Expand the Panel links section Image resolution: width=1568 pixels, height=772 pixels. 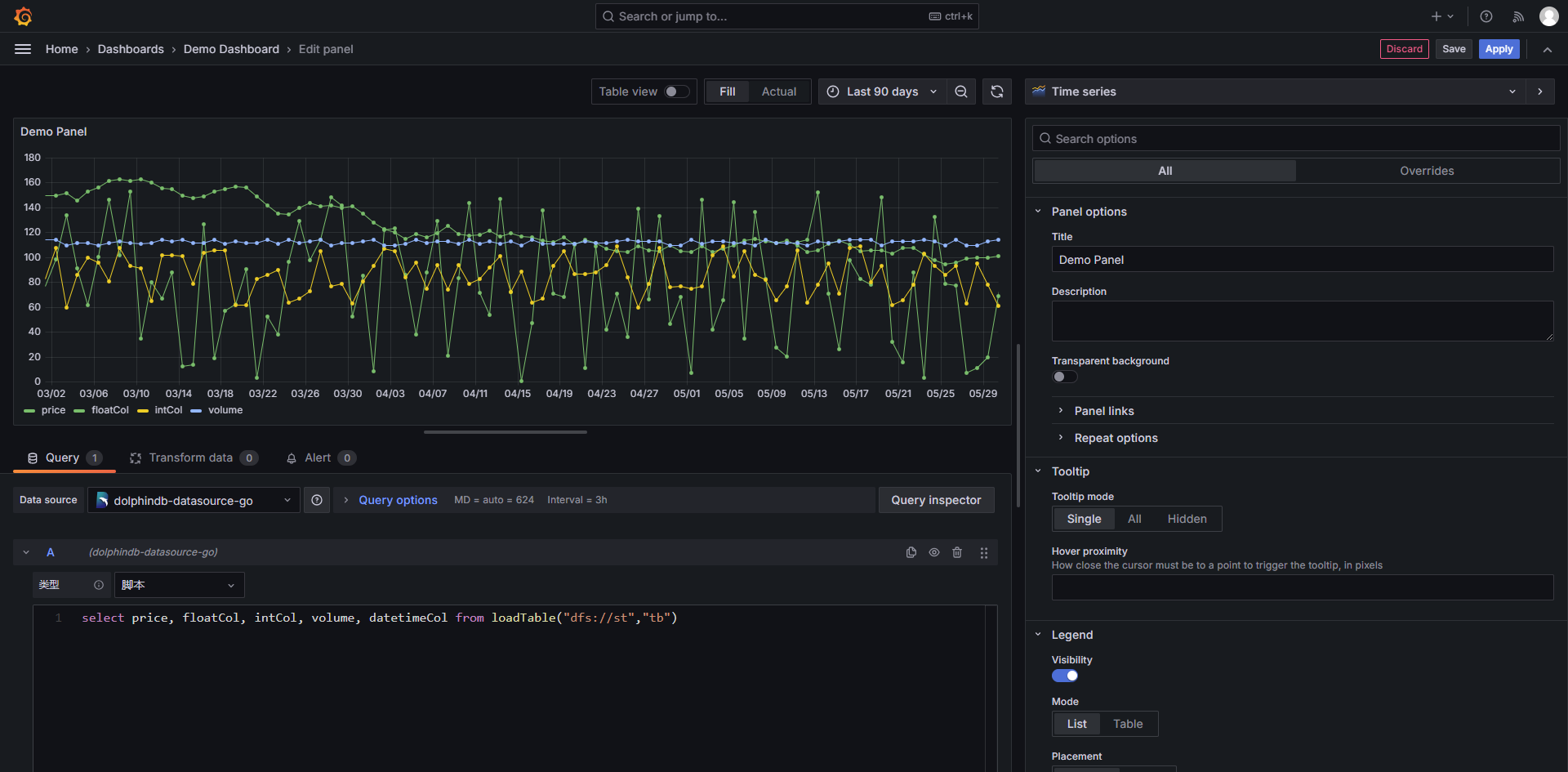(x=1103, y=411)
